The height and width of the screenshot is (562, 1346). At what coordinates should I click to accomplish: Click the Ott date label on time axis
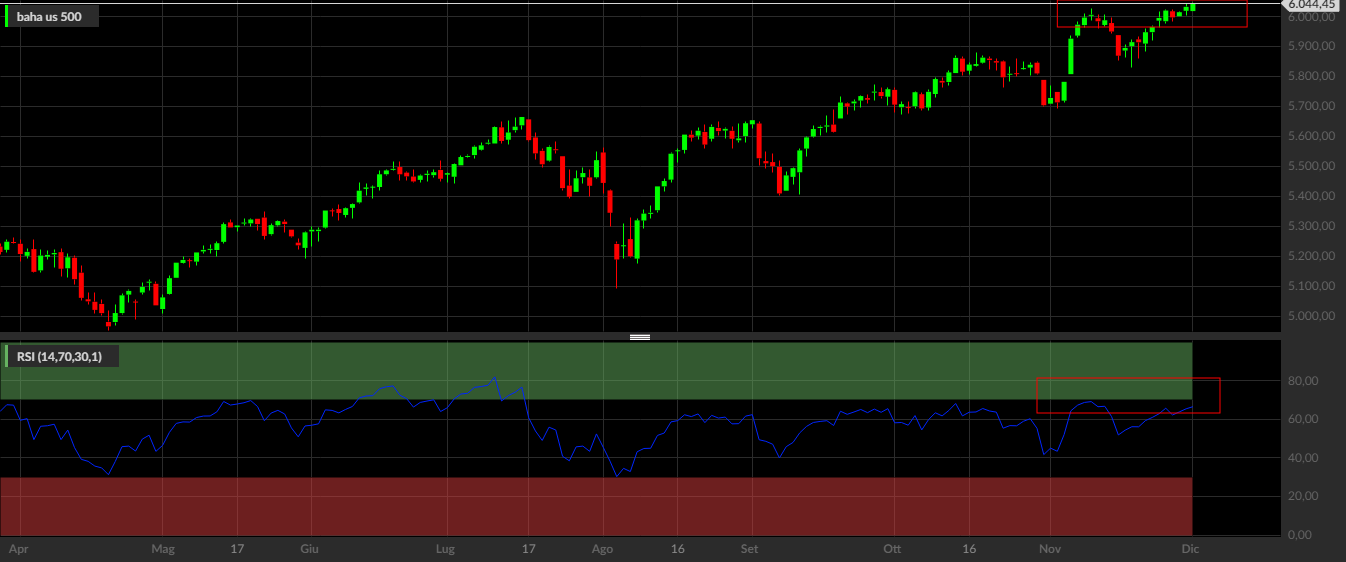click(x=893, y=549)
